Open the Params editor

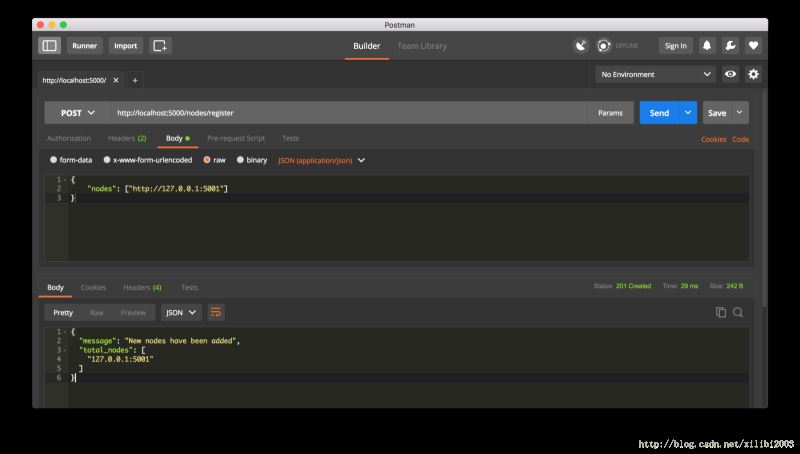[610, 113]
